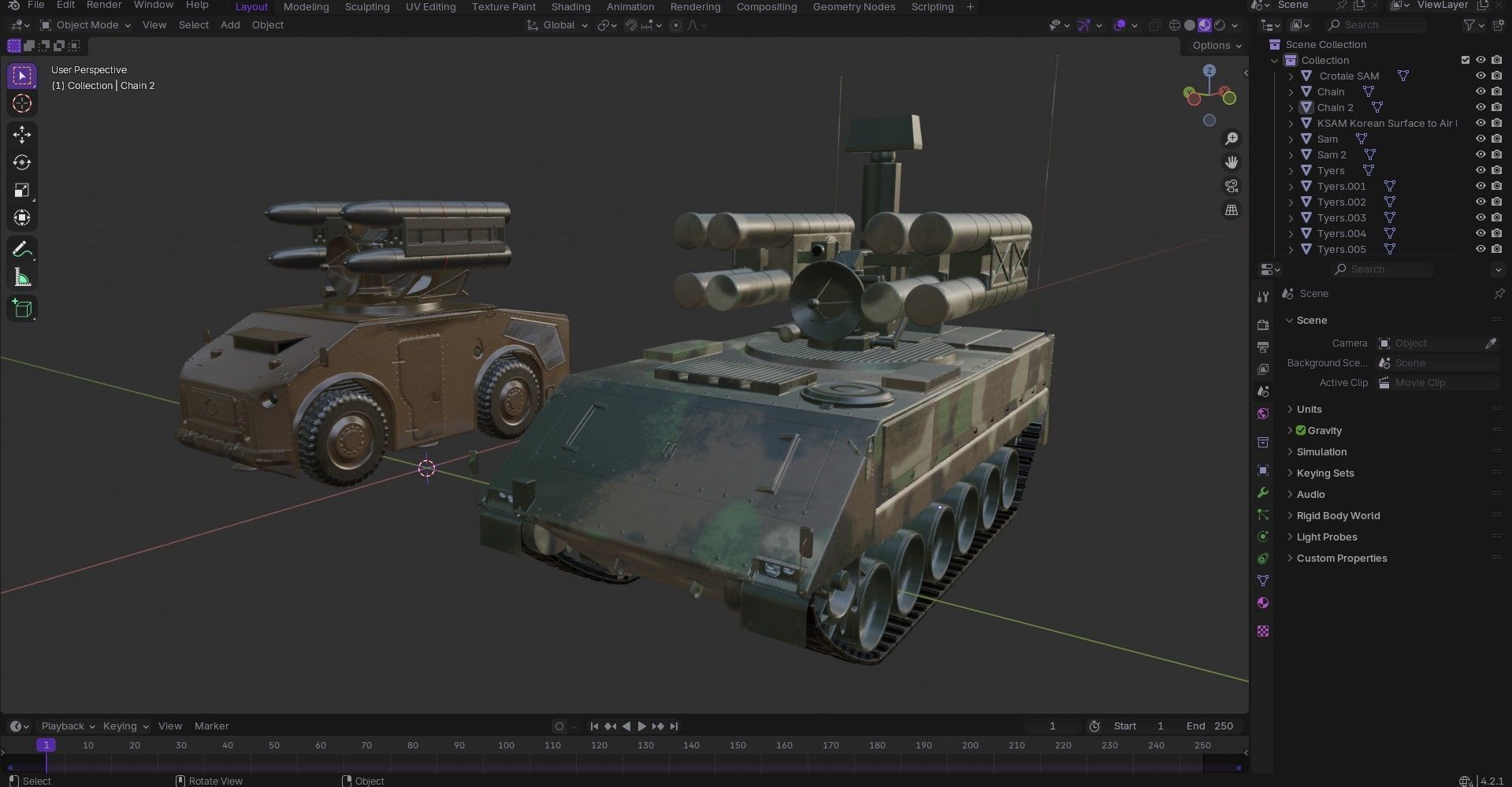1512x787 pixels.
Task: Select the Annotate tool
Action: pos(22,250)
